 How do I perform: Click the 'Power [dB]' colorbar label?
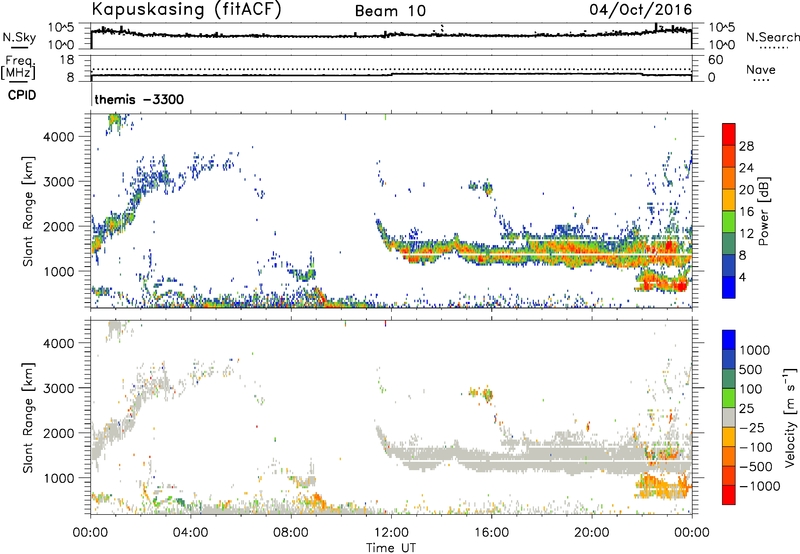(x=763, y=211)
